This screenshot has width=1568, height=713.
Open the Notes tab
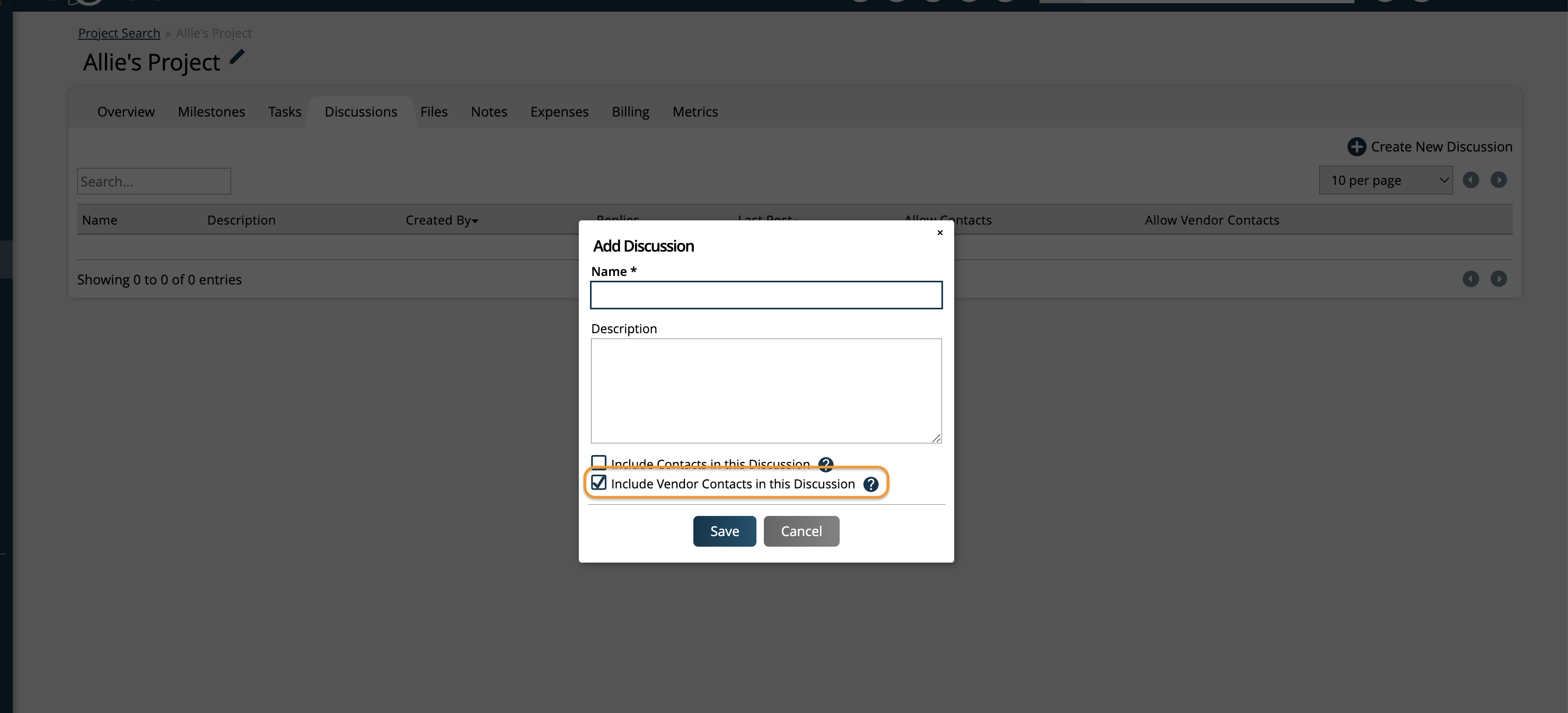pyautogui.click(x=489, y=112)
